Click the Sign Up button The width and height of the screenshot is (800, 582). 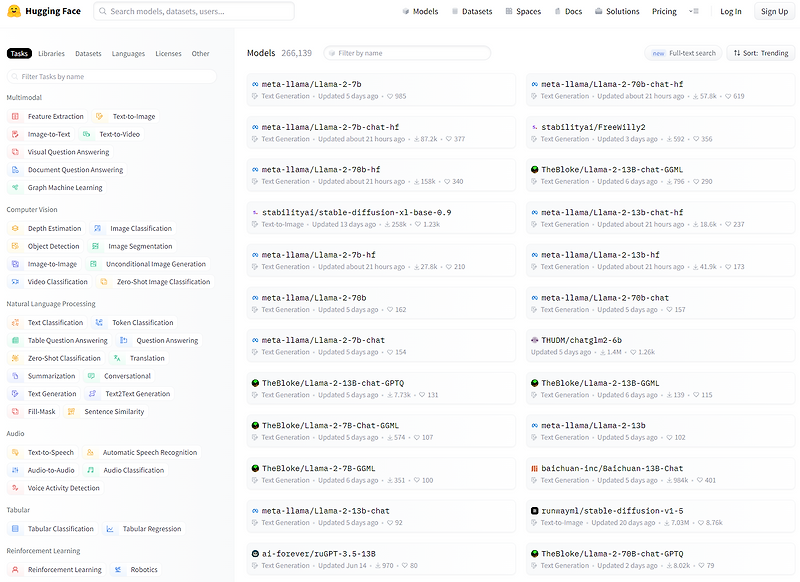tap(774, 11)
